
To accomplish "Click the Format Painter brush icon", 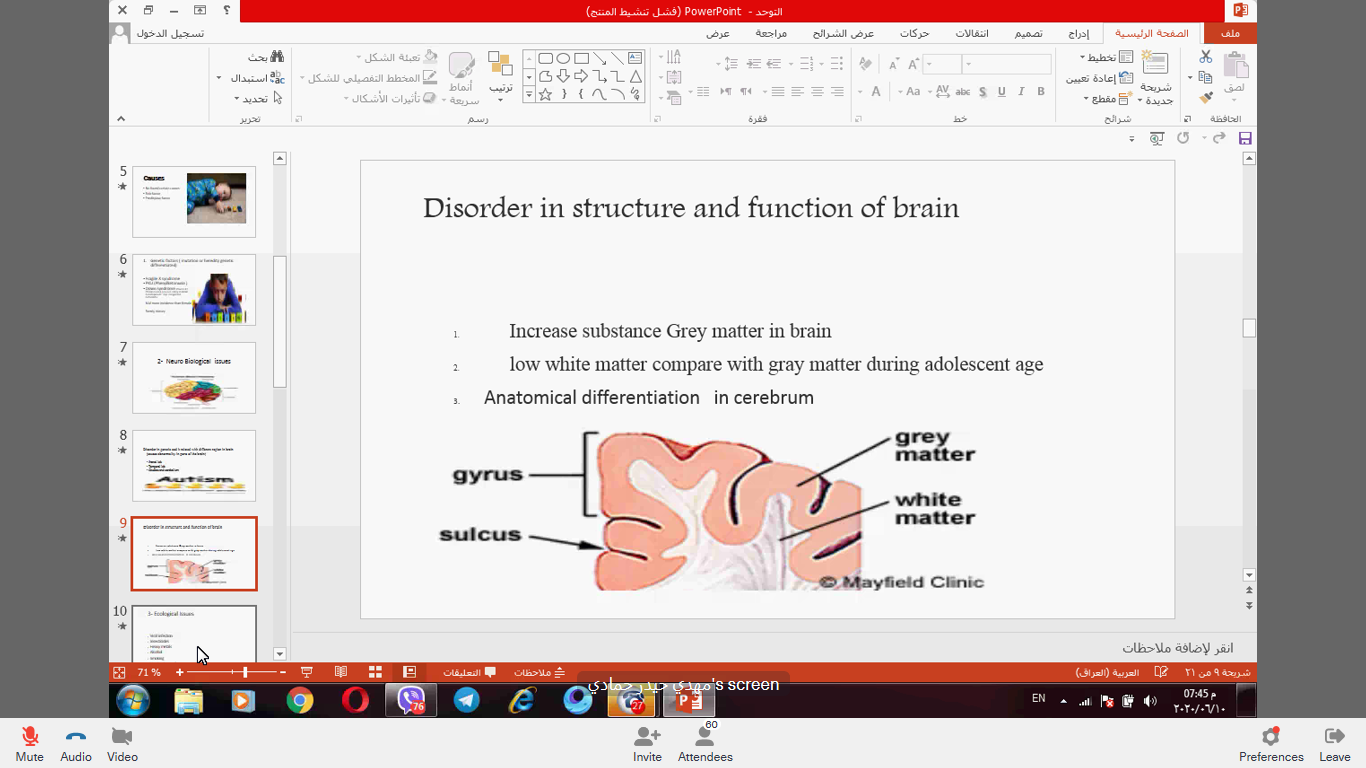I will [x=1206, y=98].
